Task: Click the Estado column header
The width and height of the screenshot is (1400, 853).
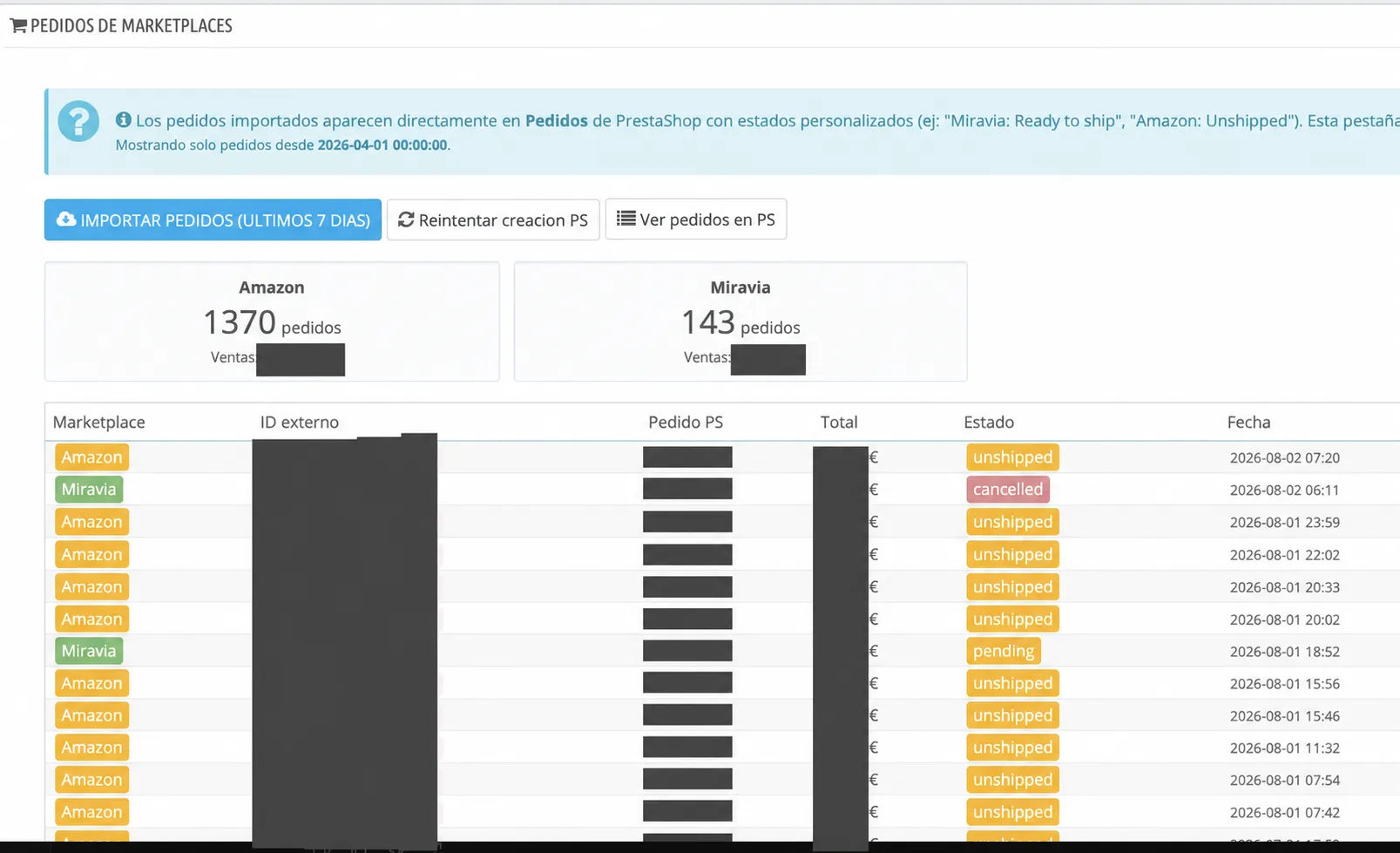Action: pyautogui.click(x=989, y=422)
